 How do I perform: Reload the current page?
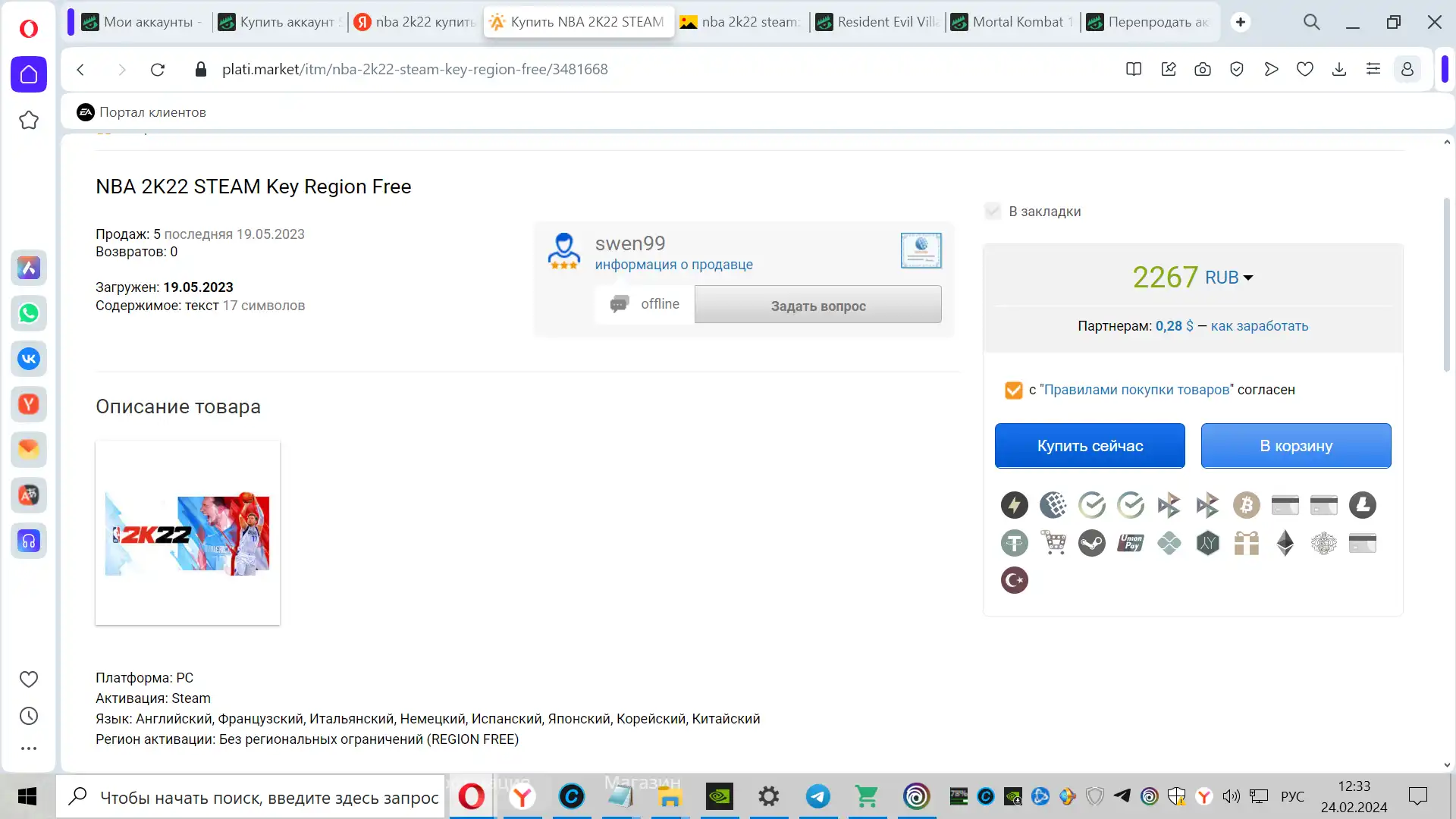point(158,69)
